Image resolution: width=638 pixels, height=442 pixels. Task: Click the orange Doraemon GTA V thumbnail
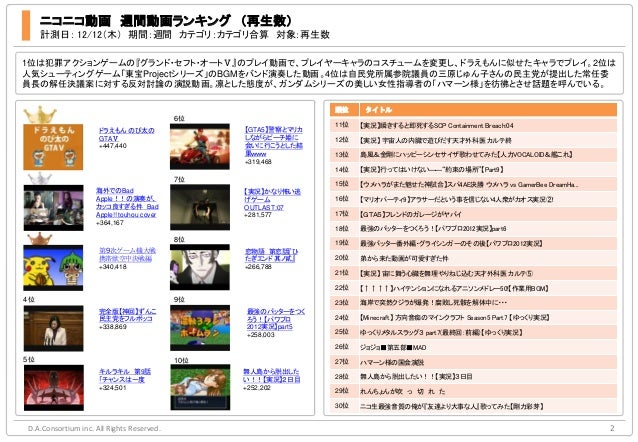point(53,147)
